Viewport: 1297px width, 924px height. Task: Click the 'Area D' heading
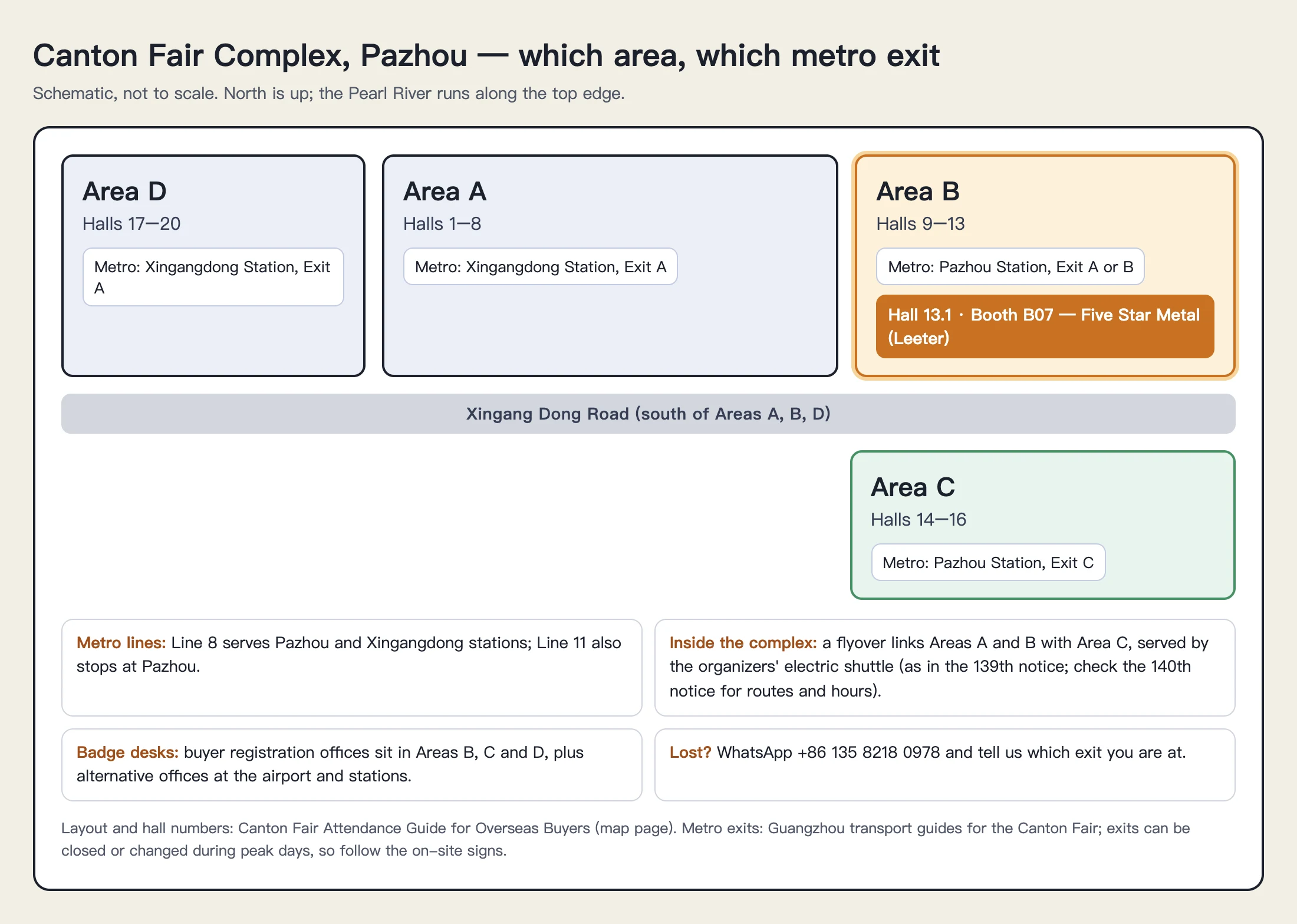124,192
